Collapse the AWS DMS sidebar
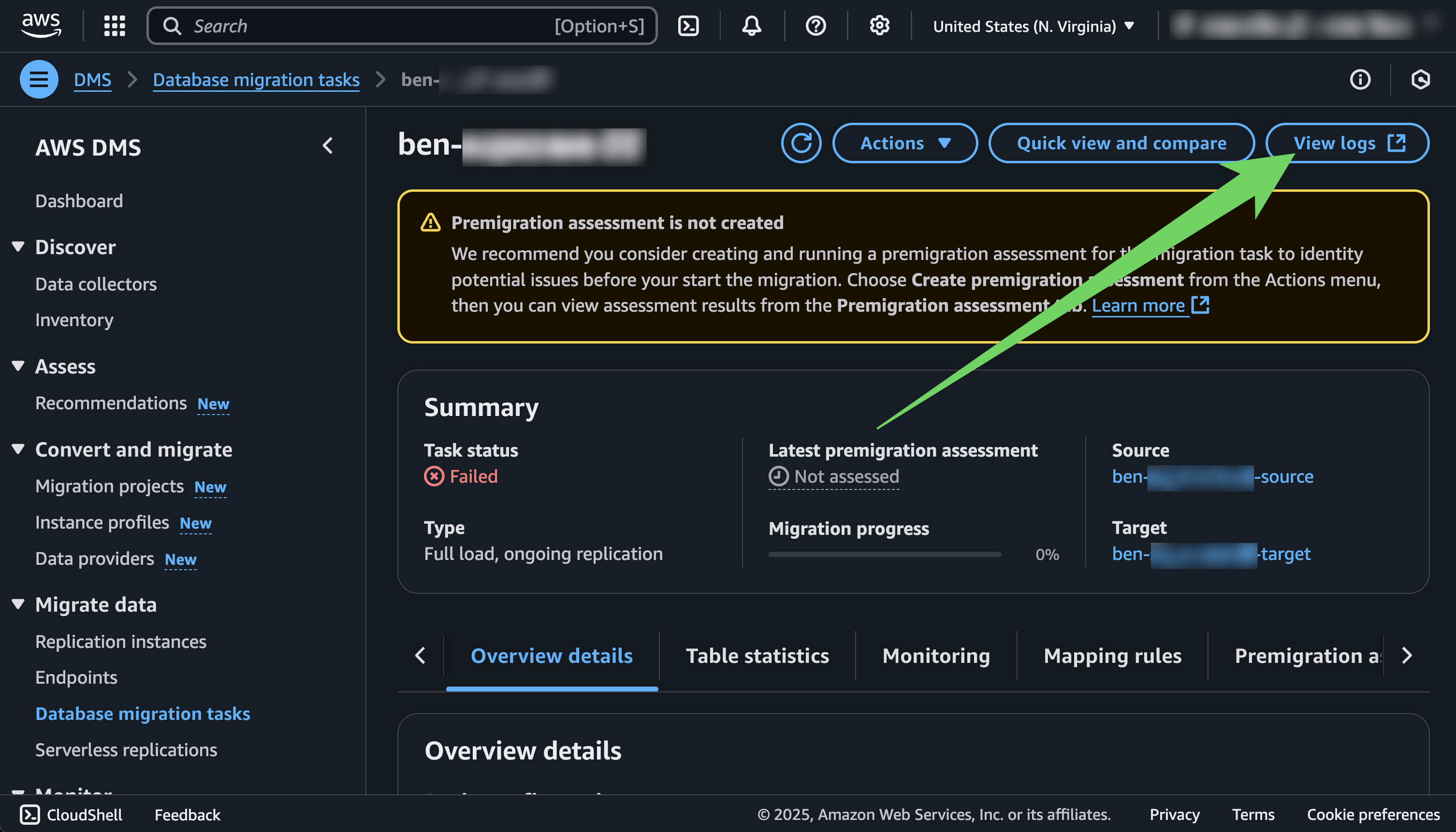The height and width of the screenshot is (832, 1456). [328, 146]
